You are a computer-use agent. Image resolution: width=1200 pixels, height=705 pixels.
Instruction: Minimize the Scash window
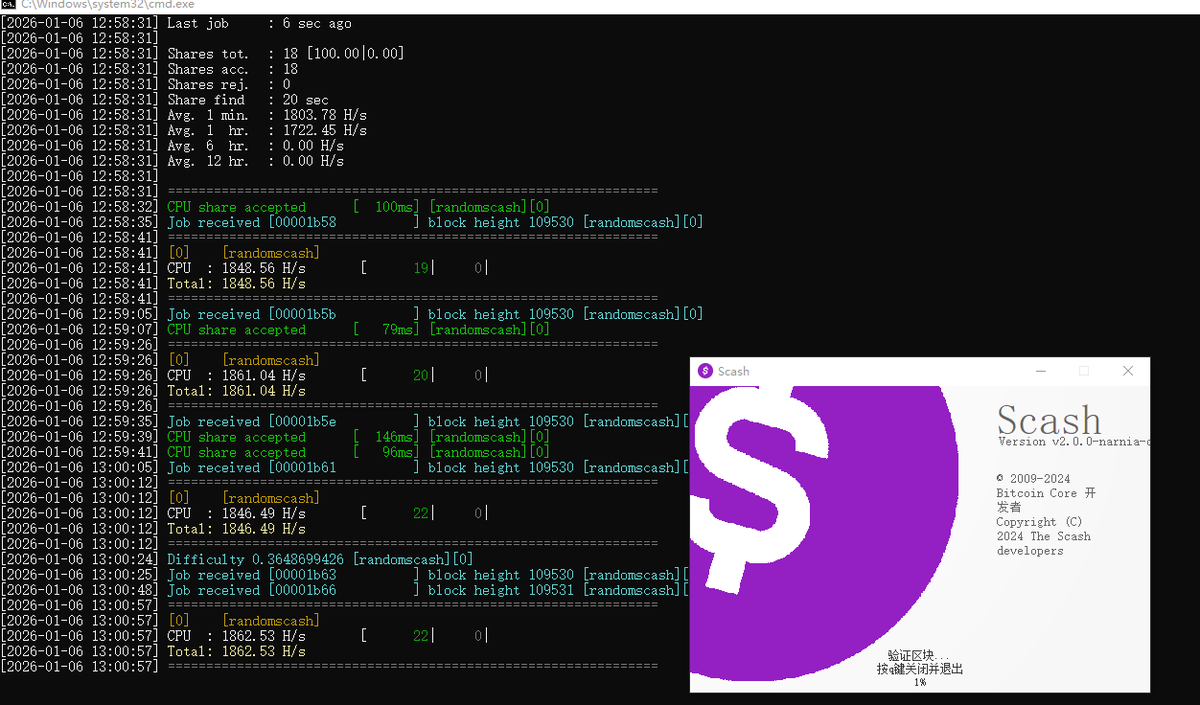pos(1040,371)
